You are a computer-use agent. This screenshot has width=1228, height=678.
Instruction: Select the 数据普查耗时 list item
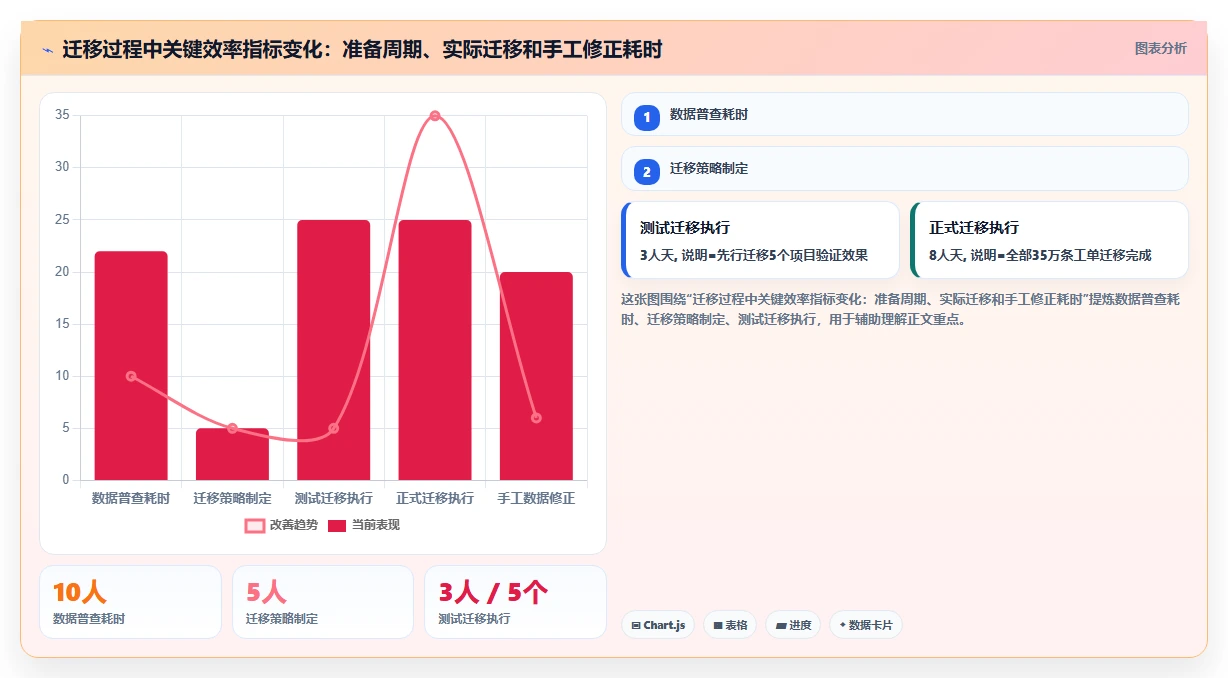tap(904, 114)
